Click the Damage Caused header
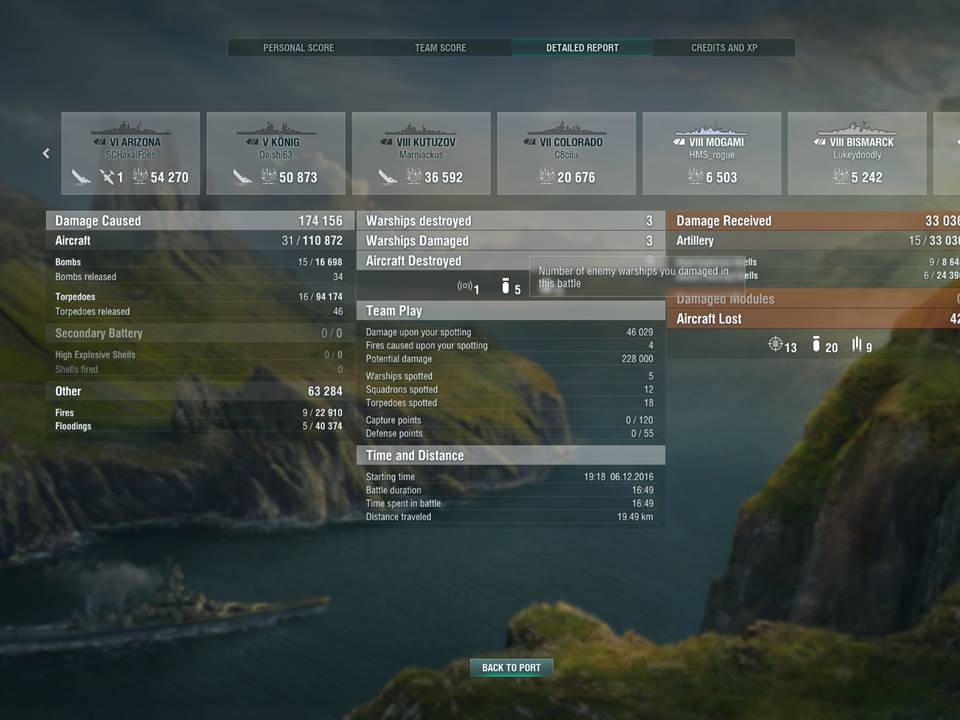Viewport: 960px width, 720px height. (x=200, y=220)
